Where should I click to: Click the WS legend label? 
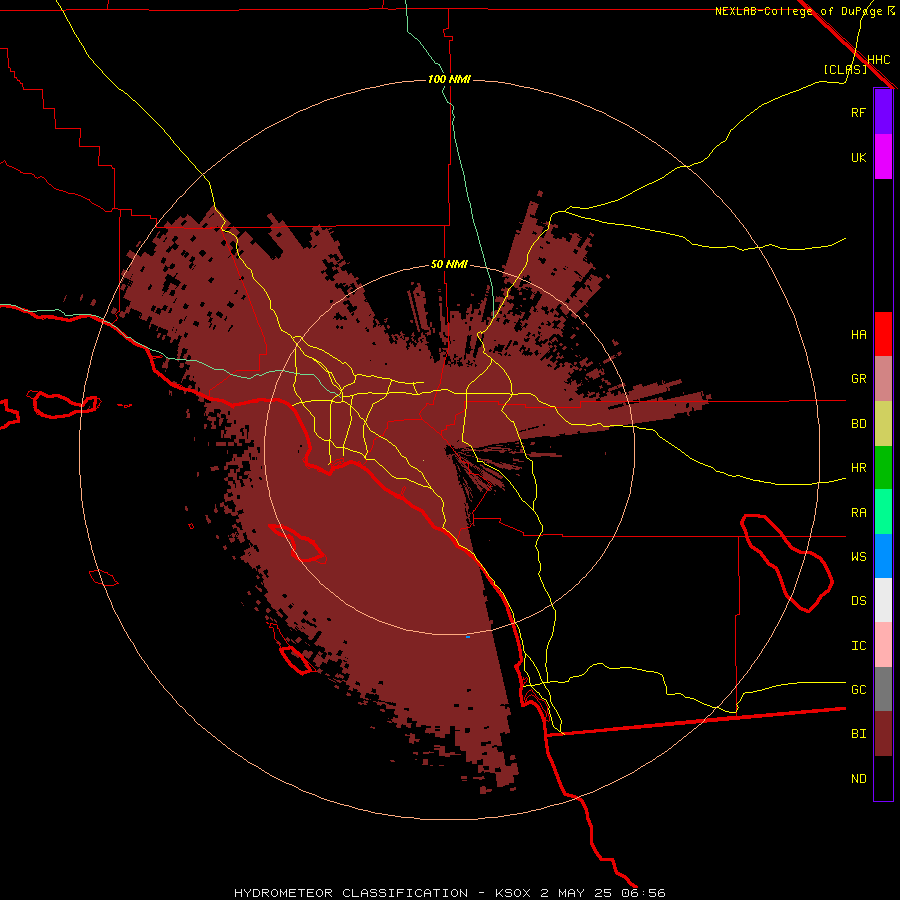(858, 557)
